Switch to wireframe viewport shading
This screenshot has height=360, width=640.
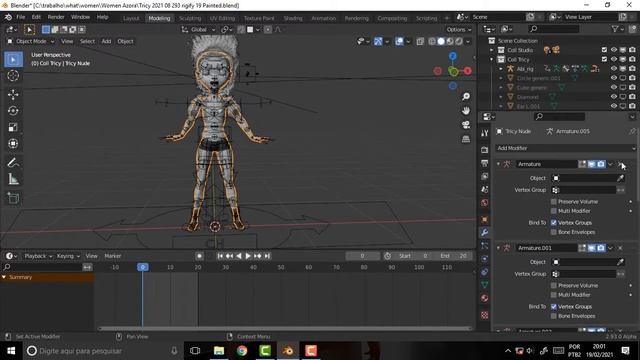tap(432, 41)
